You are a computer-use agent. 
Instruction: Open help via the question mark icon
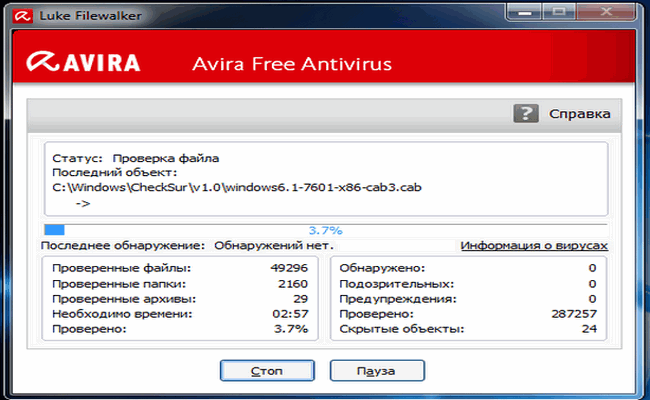(x=526, y=113)
